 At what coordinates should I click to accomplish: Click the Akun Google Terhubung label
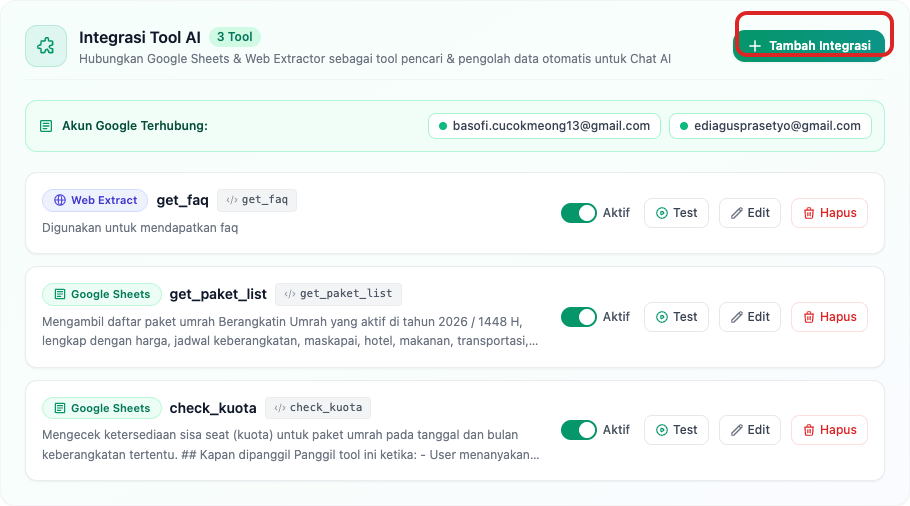click(x=135, y=126)
